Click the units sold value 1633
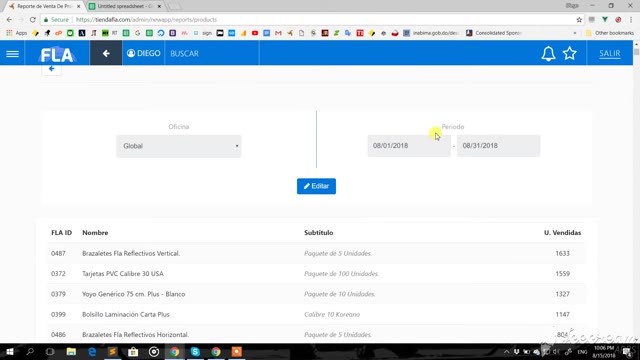 tap(562, 253)
